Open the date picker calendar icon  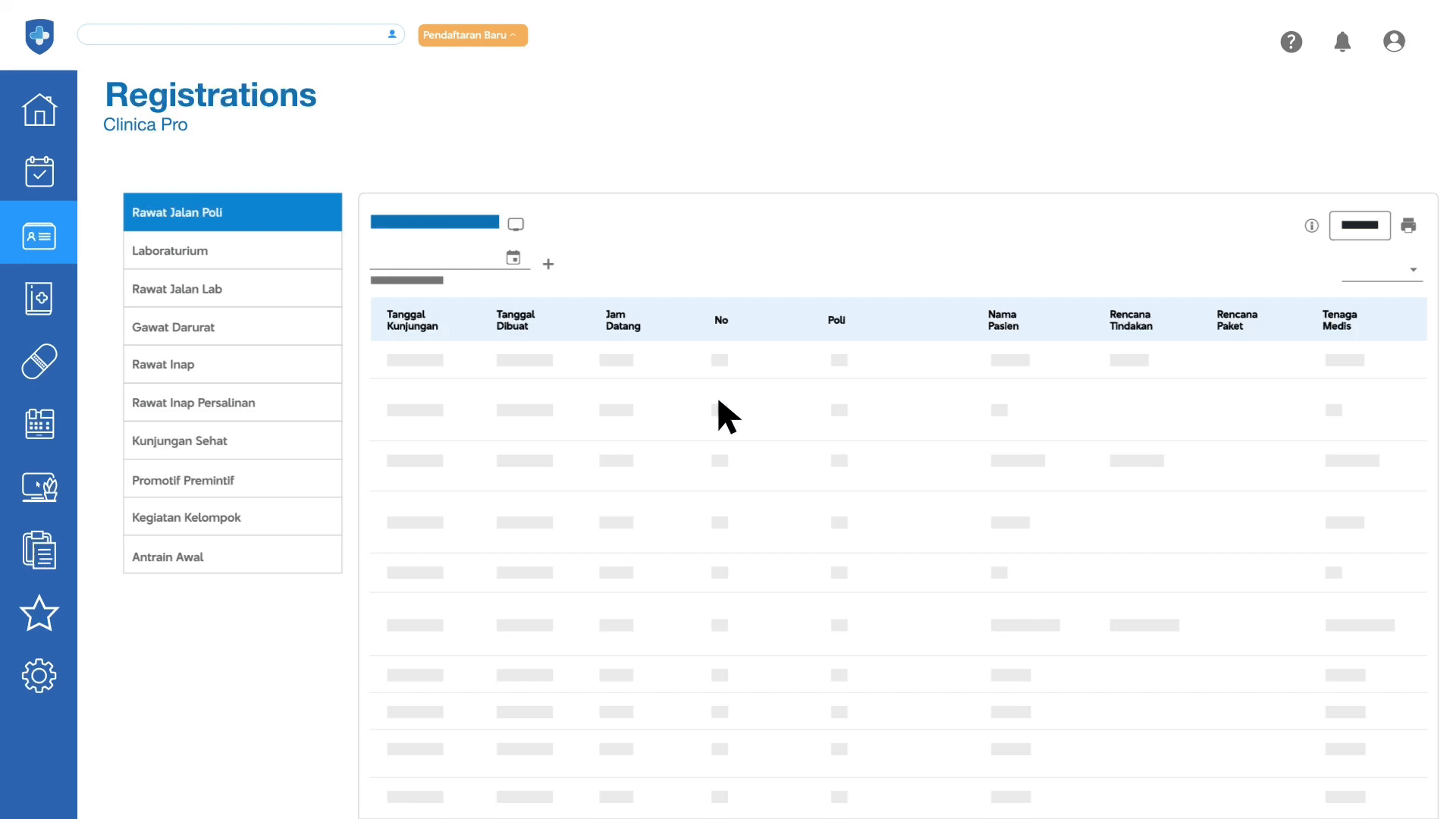point(513,258)
